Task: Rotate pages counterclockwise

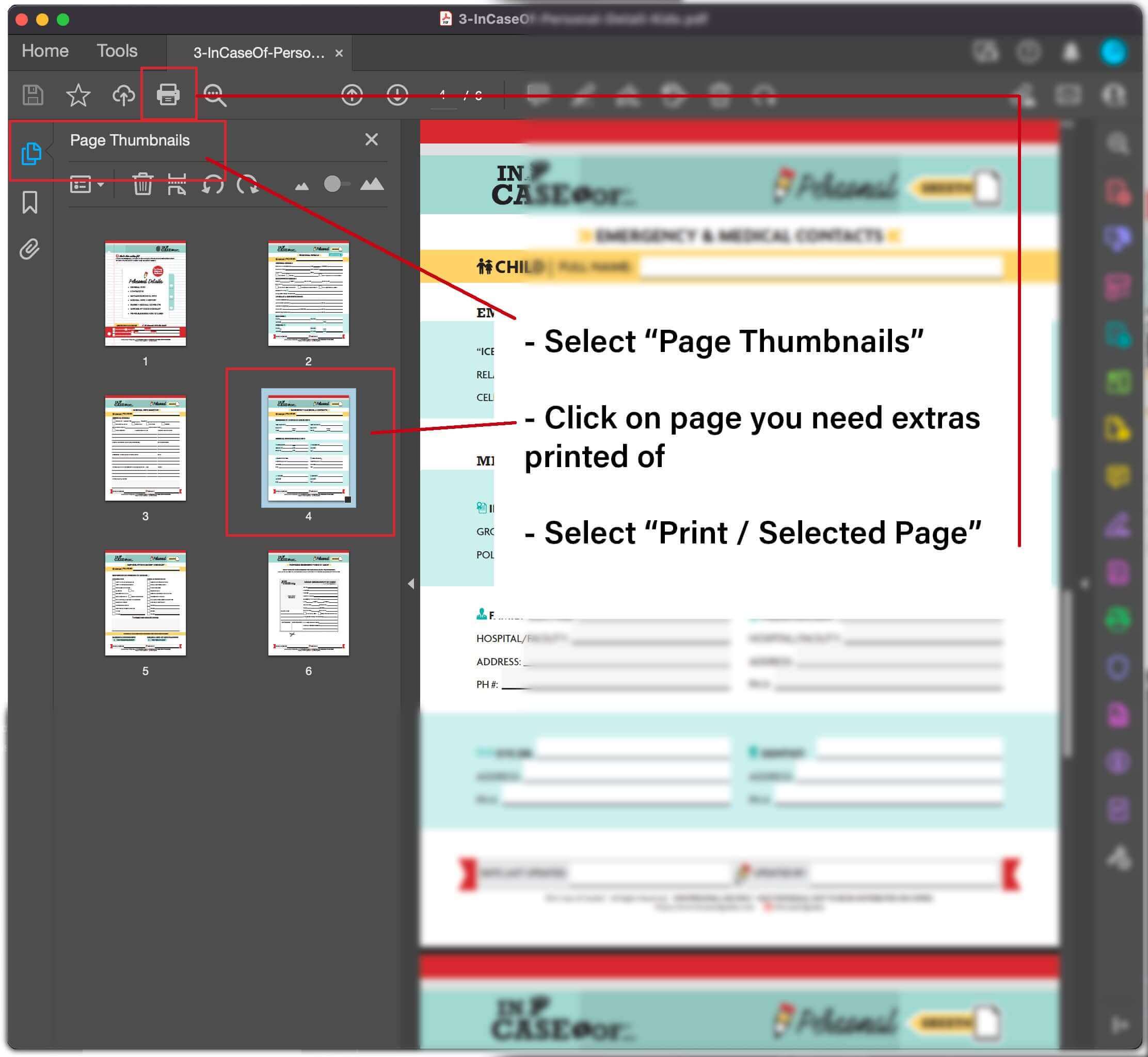Action: (x=212, y=184)
